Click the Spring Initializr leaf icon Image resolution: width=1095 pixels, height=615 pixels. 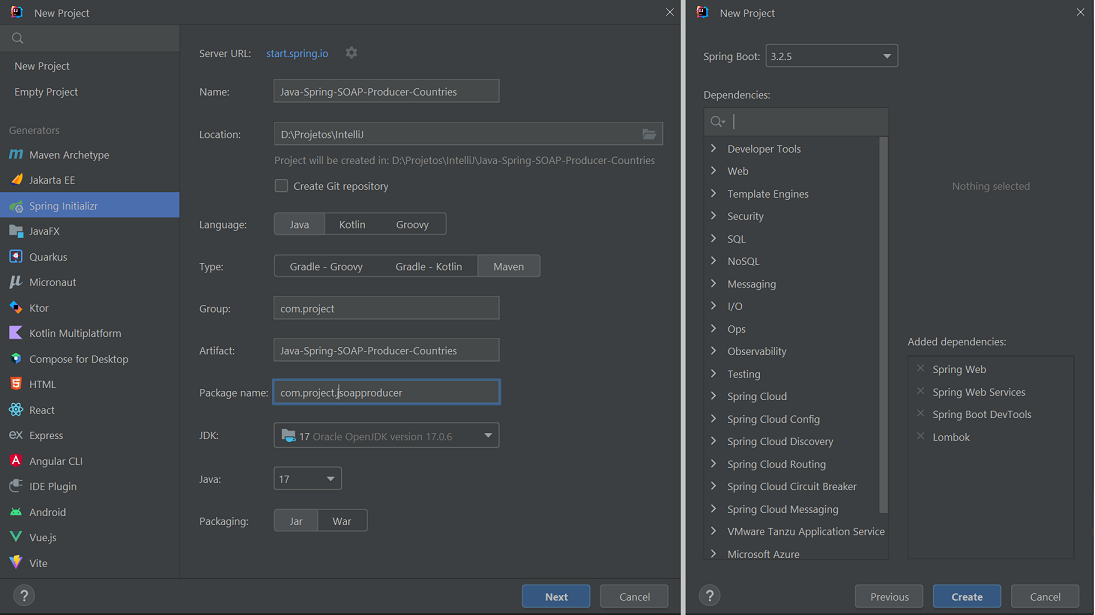tap(15, 206)
